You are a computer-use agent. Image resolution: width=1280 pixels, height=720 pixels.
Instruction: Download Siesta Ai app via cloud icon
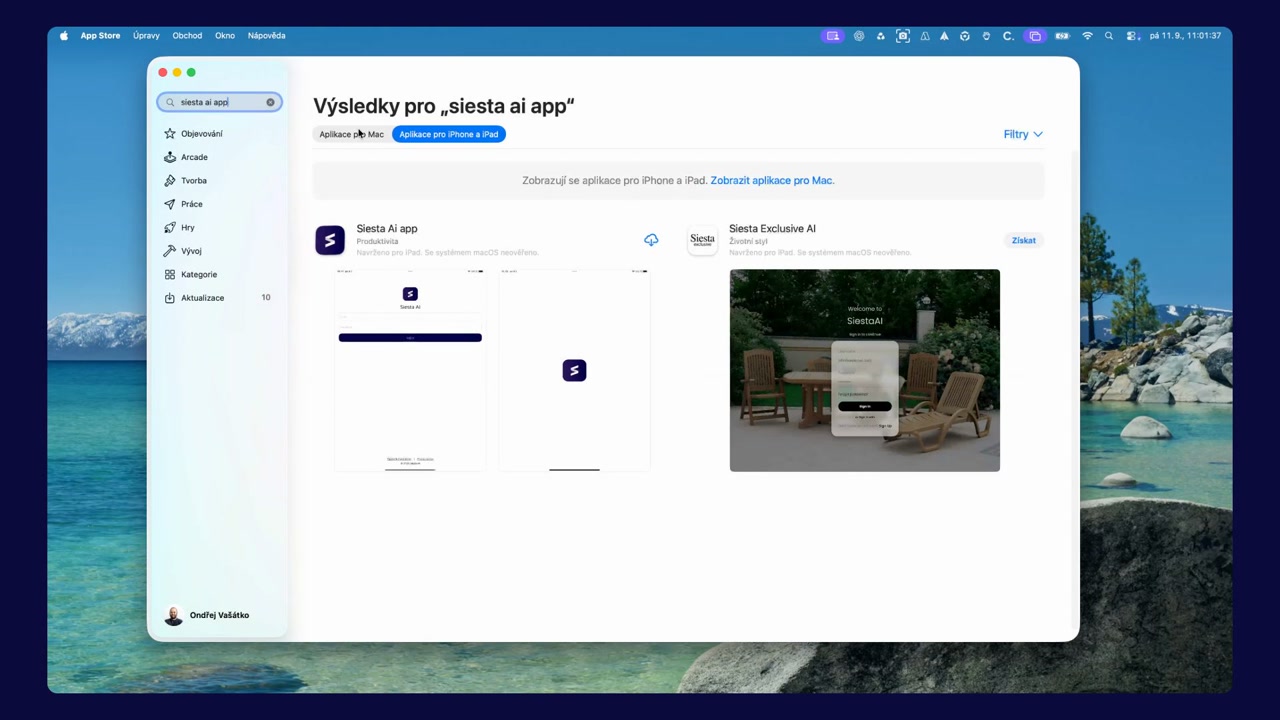pyautogui.click(x=651, y=240)
